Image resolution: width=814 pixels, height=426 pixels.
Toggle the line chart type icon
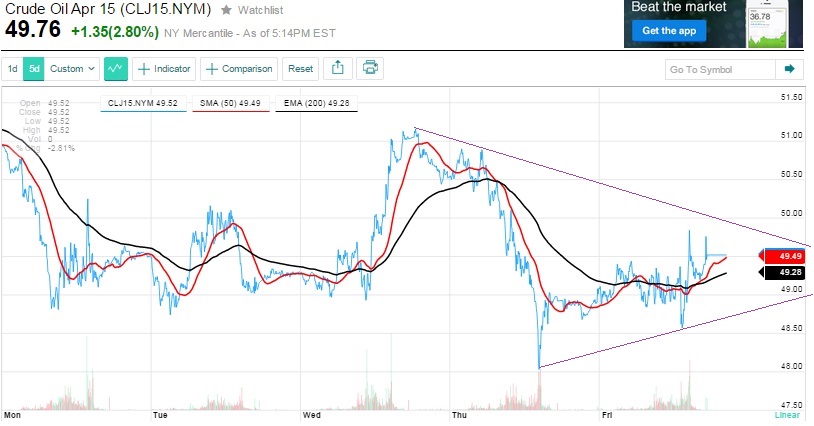click(116, 69)
